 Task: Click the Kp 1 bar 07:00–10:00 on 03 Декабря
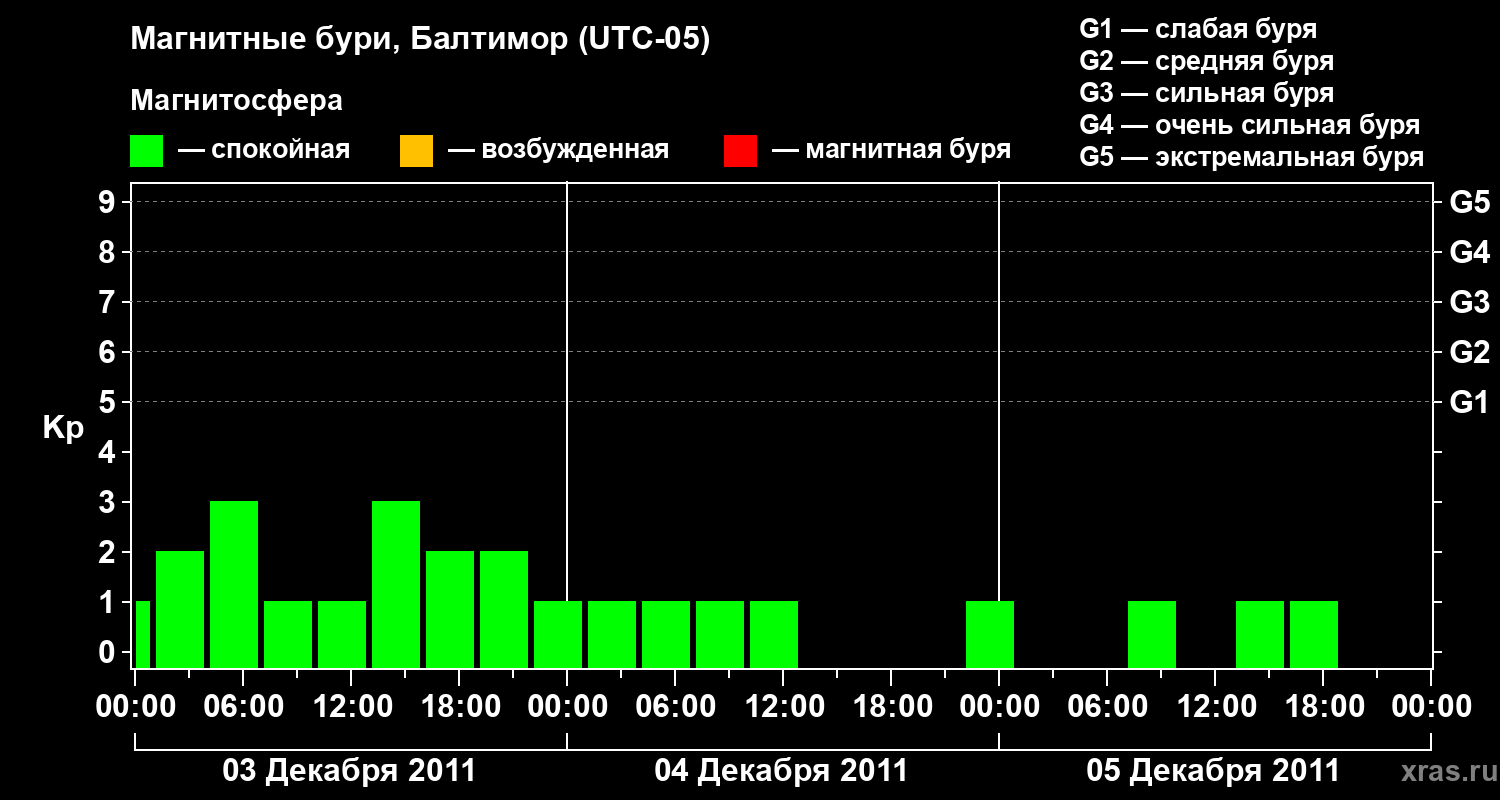point(288,634)
